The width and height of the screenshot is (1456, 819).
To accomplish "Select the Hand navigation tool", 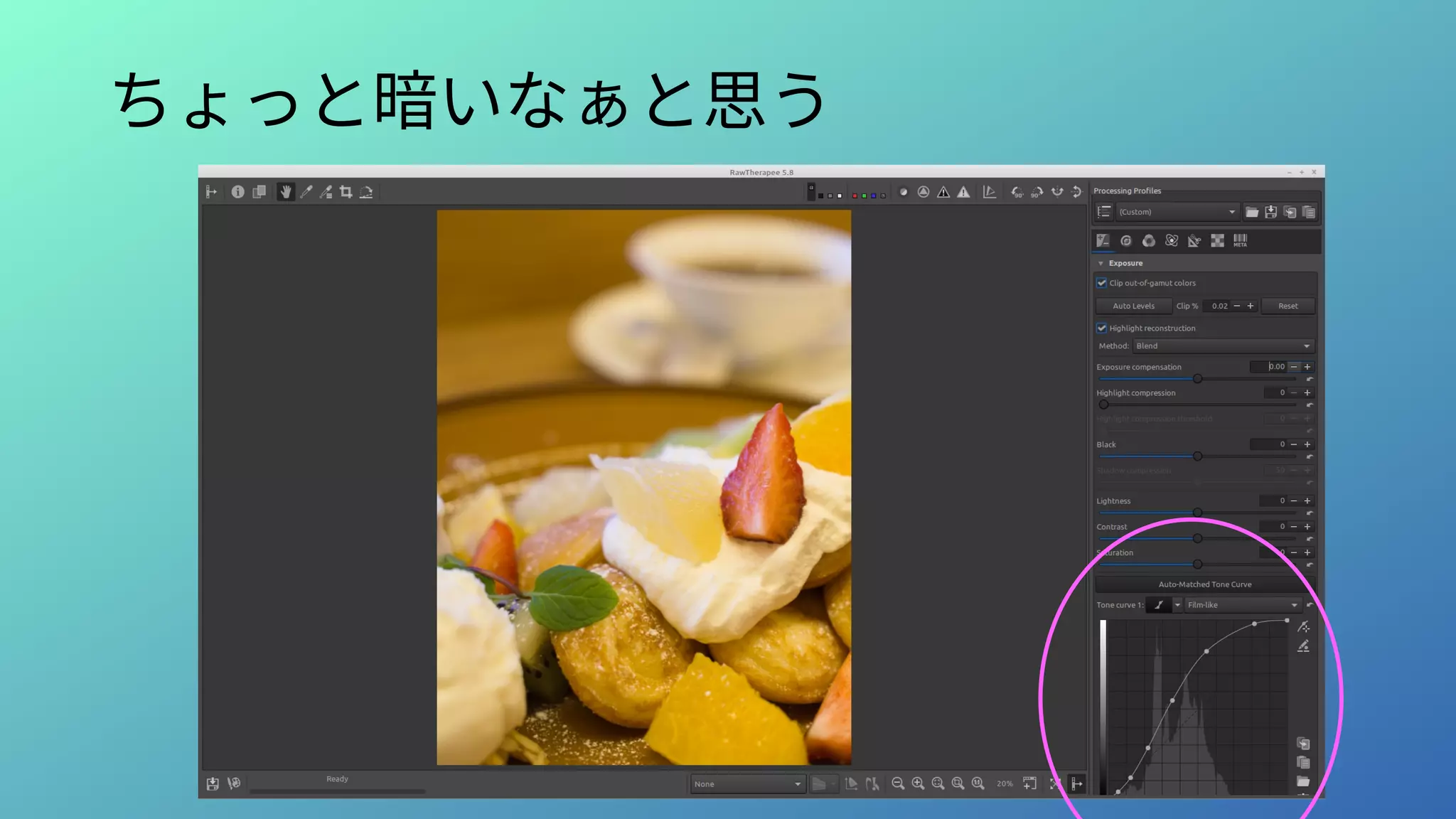I will 285,192.
